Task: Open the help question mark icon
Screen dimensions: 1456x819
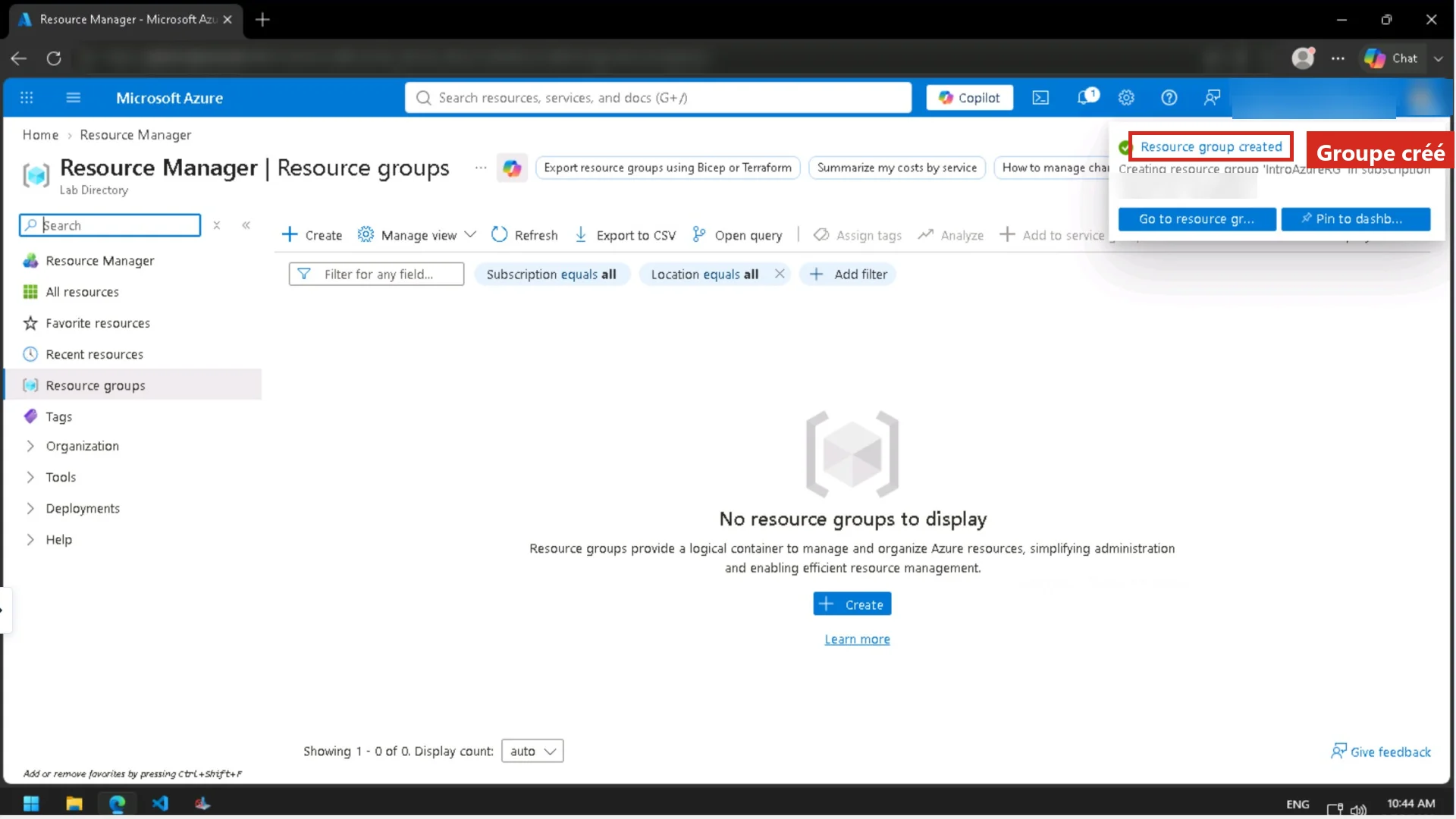Action: click(1169, 98)
